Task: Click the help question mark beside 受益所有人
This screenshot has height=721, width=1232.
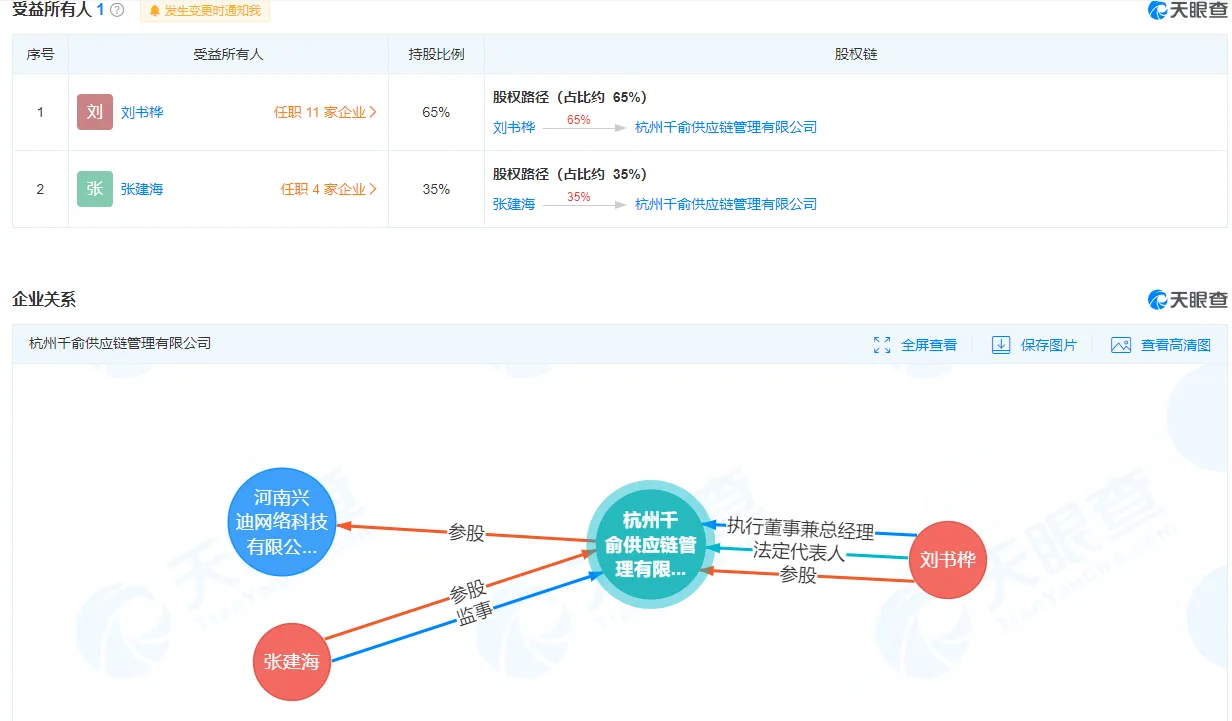Action: point(117,10)
